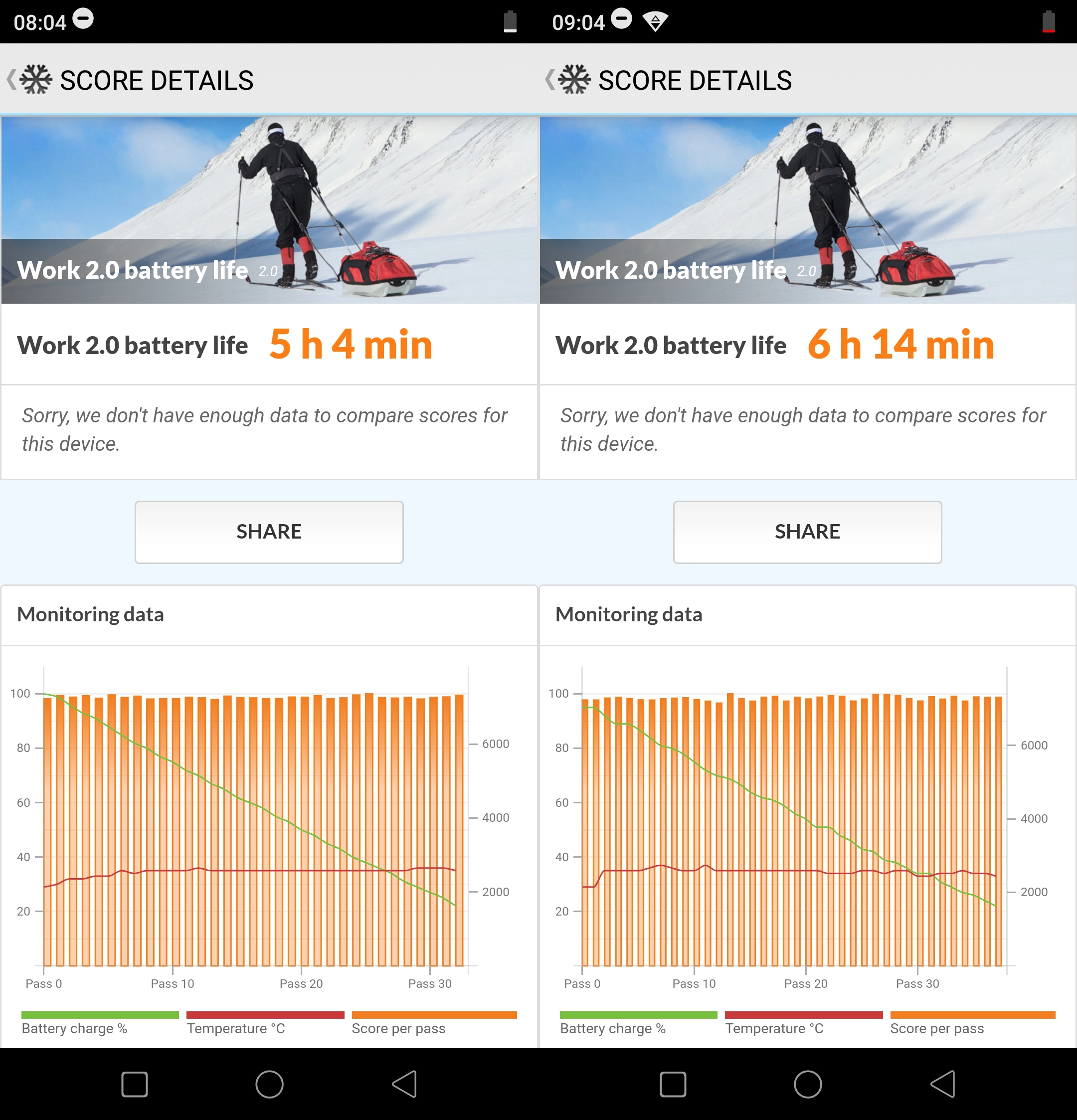Tap left 'Sorry, we don't have enough data' message
The width and height of the screenshot is (1077, 1120).
pyautogui.click(x=265, y=429)
